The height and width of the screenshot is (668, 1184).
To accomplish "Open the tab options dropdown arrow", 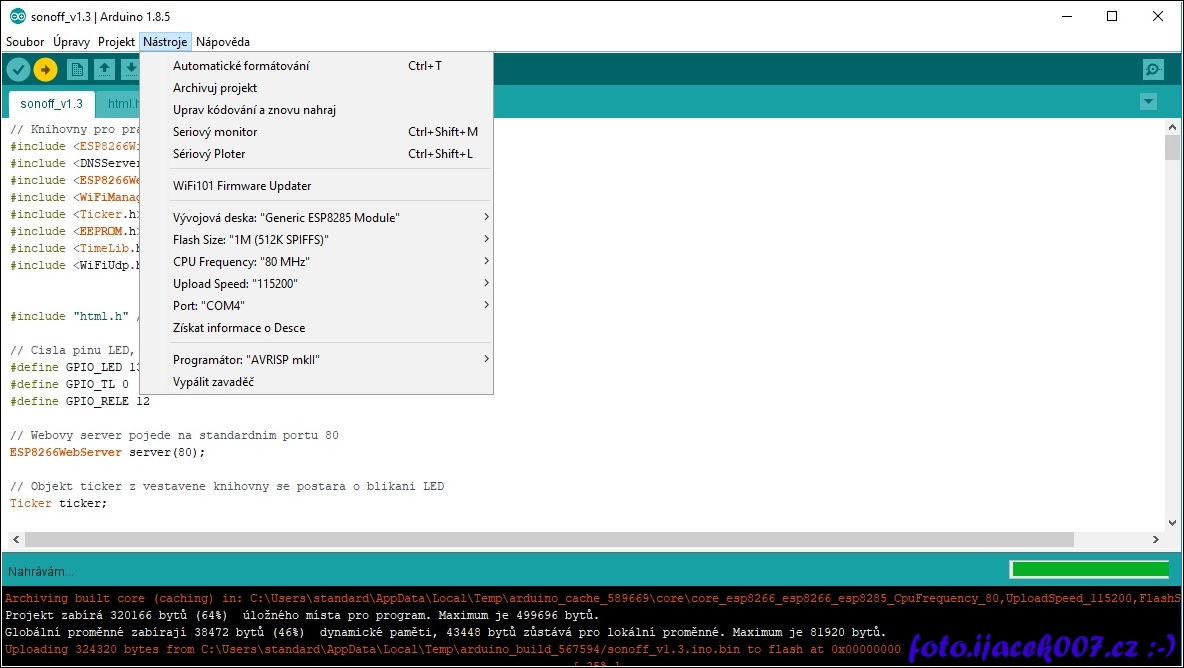I will click(1148, 102).
